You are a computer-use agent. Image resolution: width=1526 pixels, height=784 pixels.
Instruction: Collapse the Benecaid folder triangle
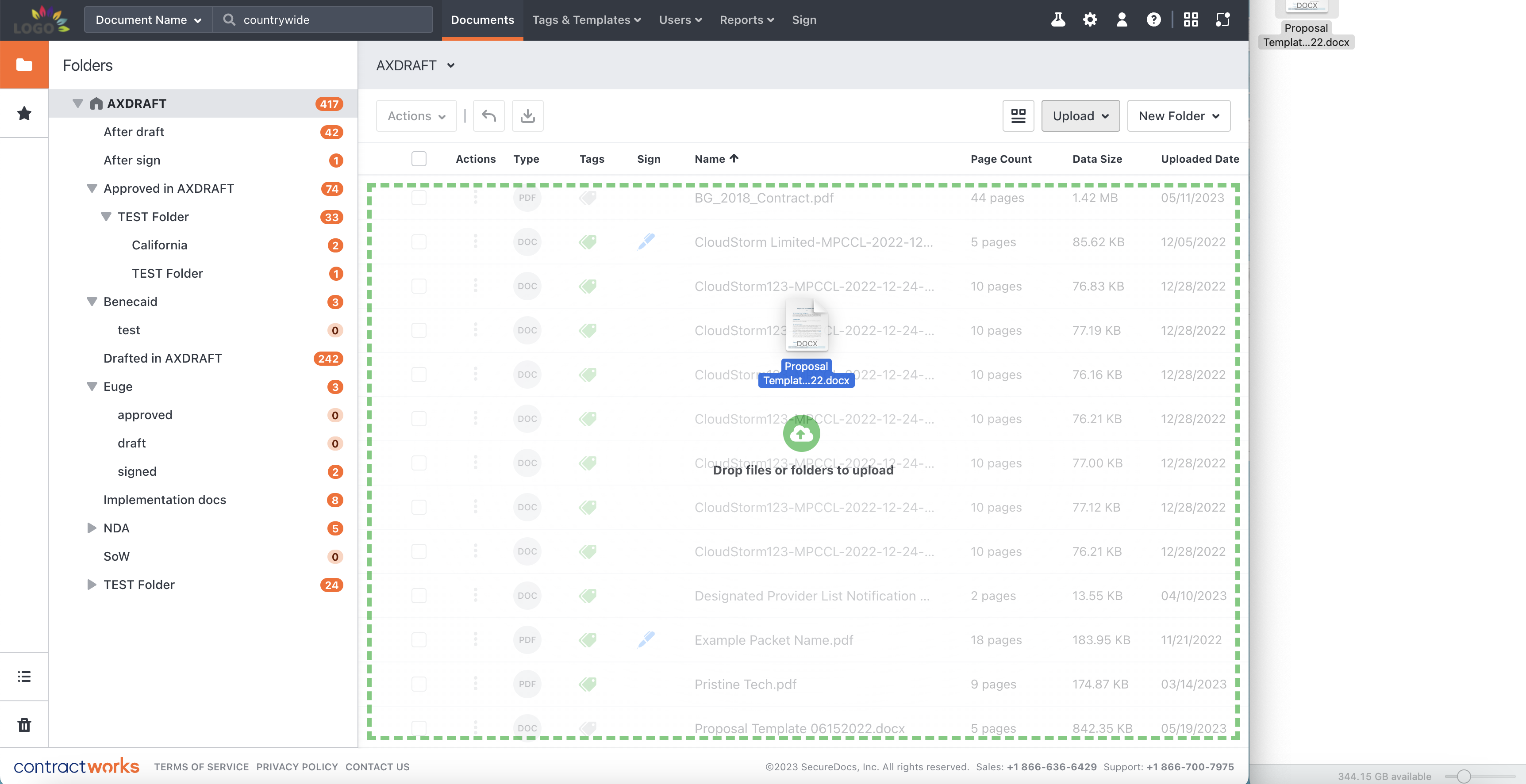tap(92, 302)
